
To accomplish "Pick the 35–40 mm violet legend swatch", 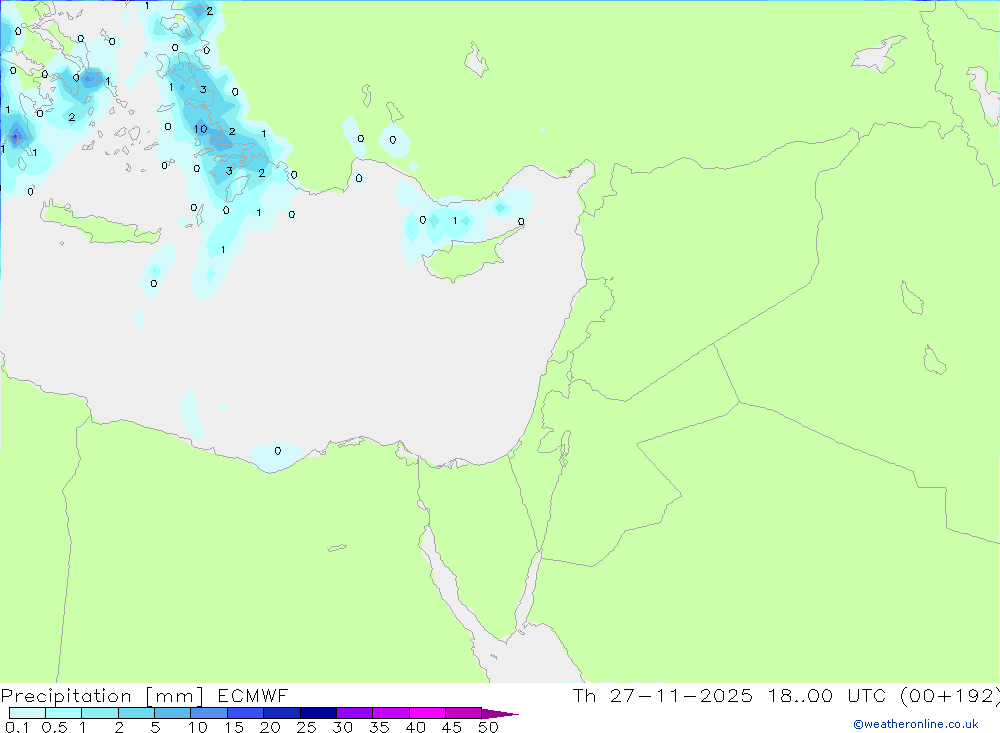I will click(x=390, y=713).
